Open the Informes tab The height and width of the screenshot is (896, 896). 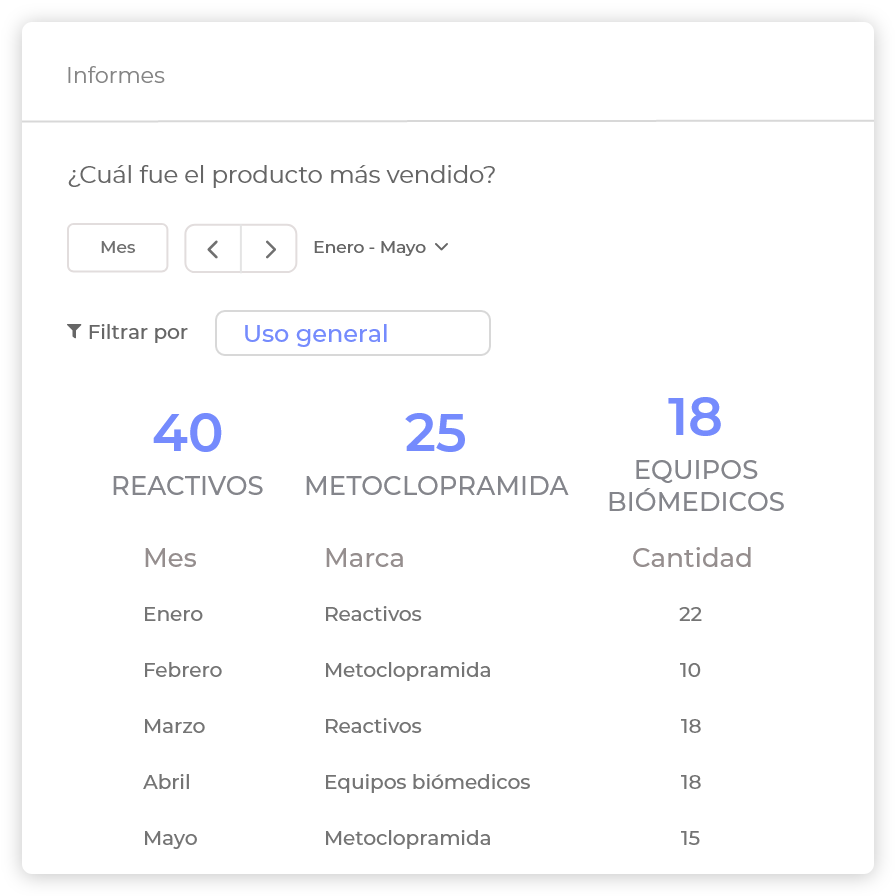(x=115, y=75)
